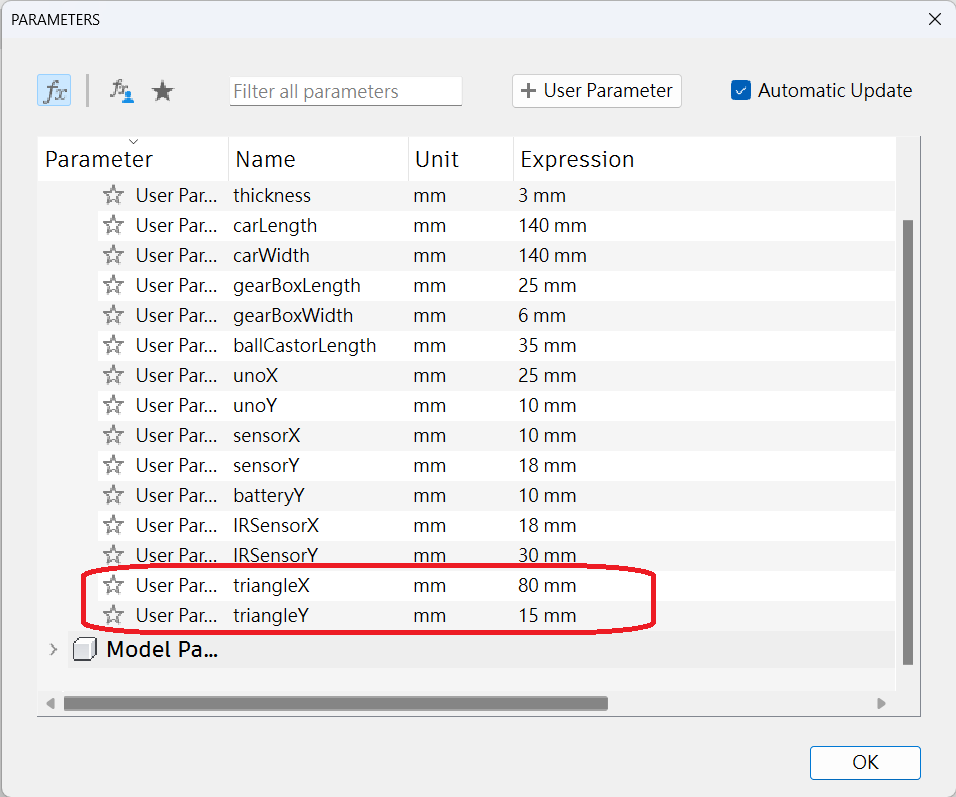Screen dimensions: 956x797
Task: Click the sort chevron above Parameter column
Action: 133,141
